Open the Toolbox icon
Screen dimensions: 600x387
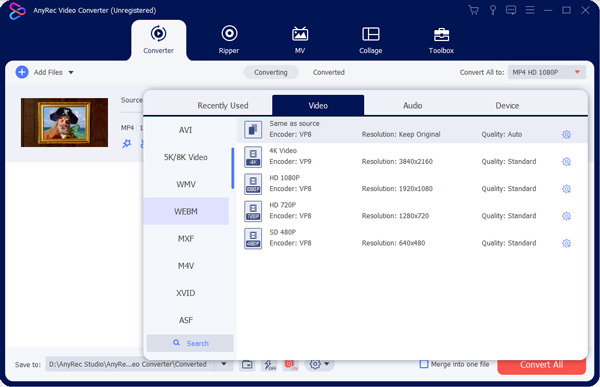coord(441,34)
